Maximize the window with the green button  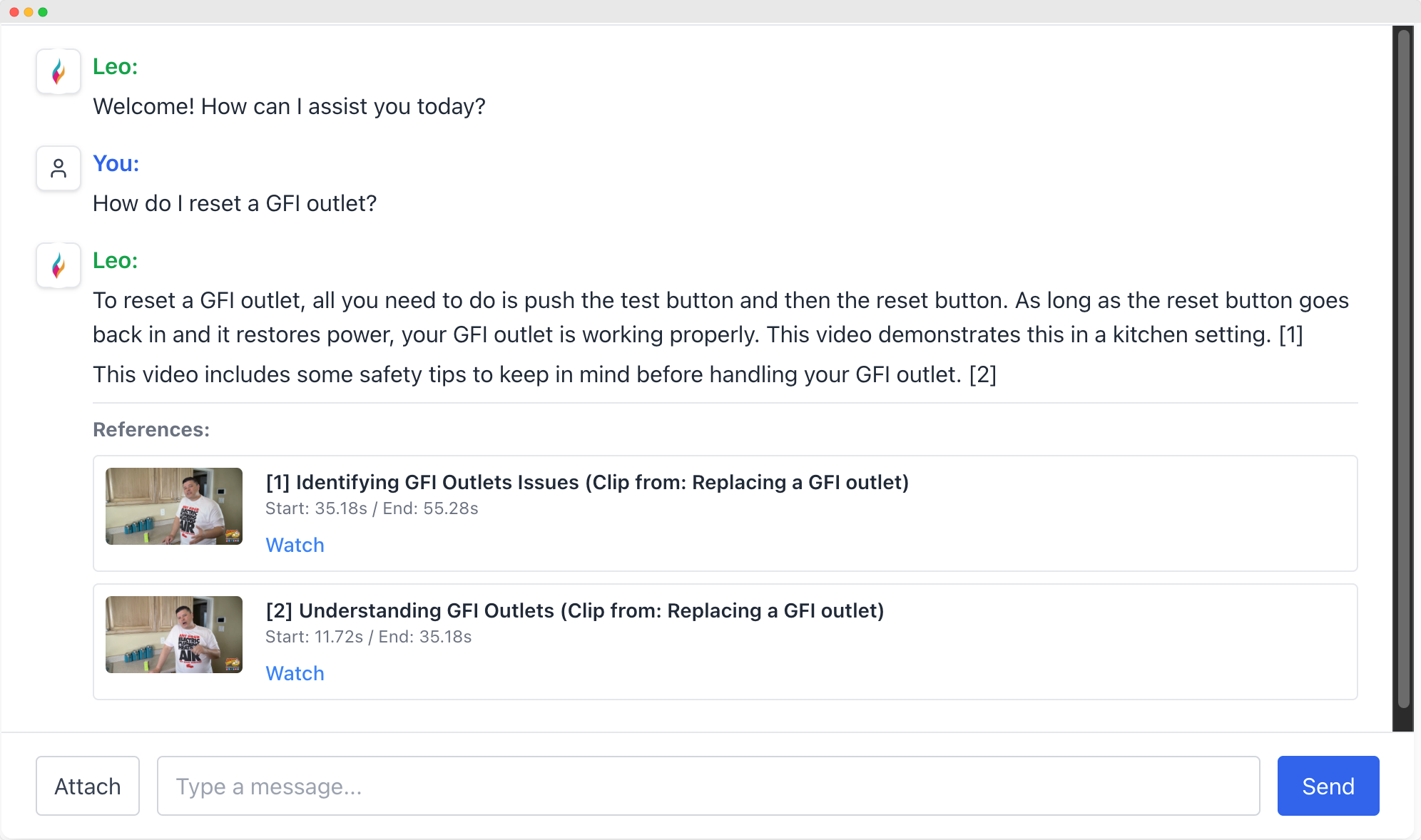pos(43,12)
